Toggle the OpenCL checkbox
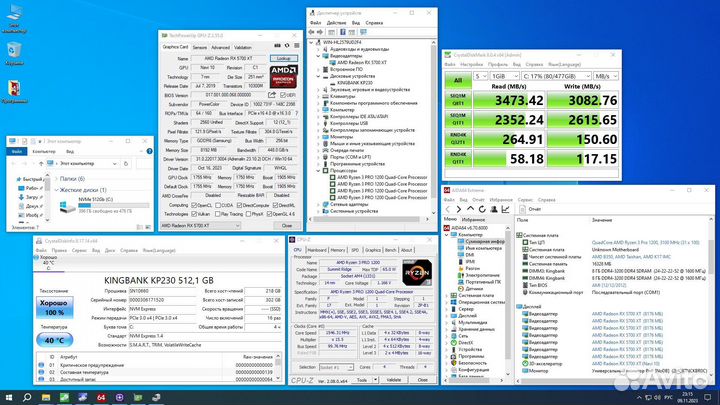 tap(194, 205)
